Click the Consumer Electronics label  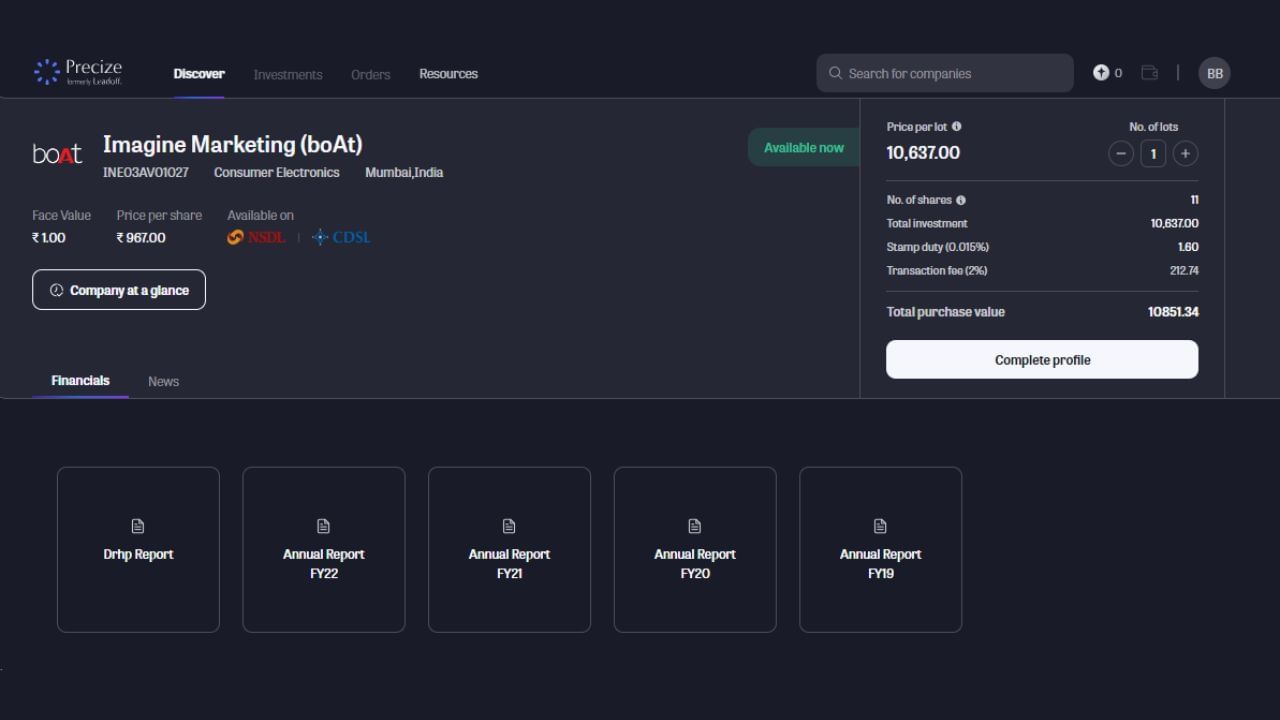point(277,173)
